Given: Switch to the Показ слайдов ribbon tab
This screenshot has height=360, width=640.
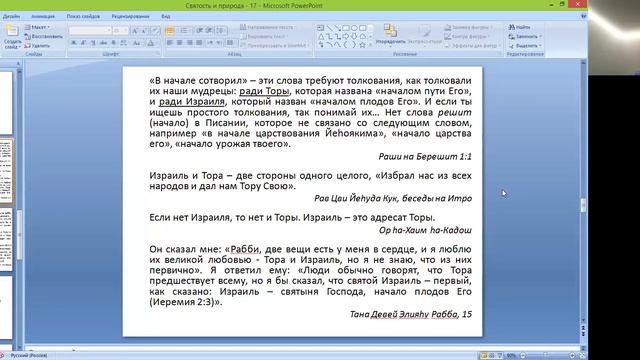Looking at the screenshot, I should (83, 16).
